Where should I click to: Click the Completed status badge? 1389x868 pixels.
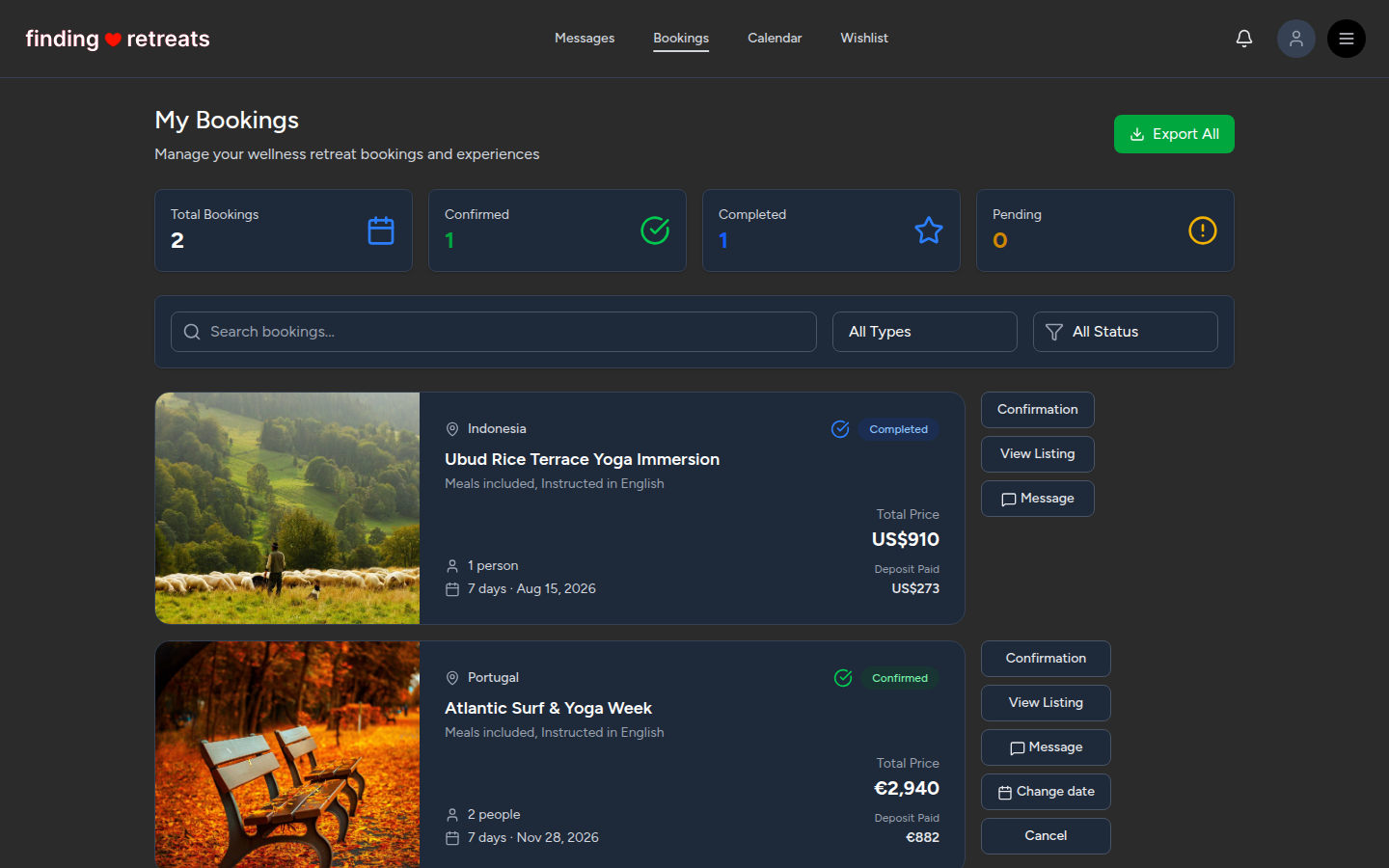point(898,429)
